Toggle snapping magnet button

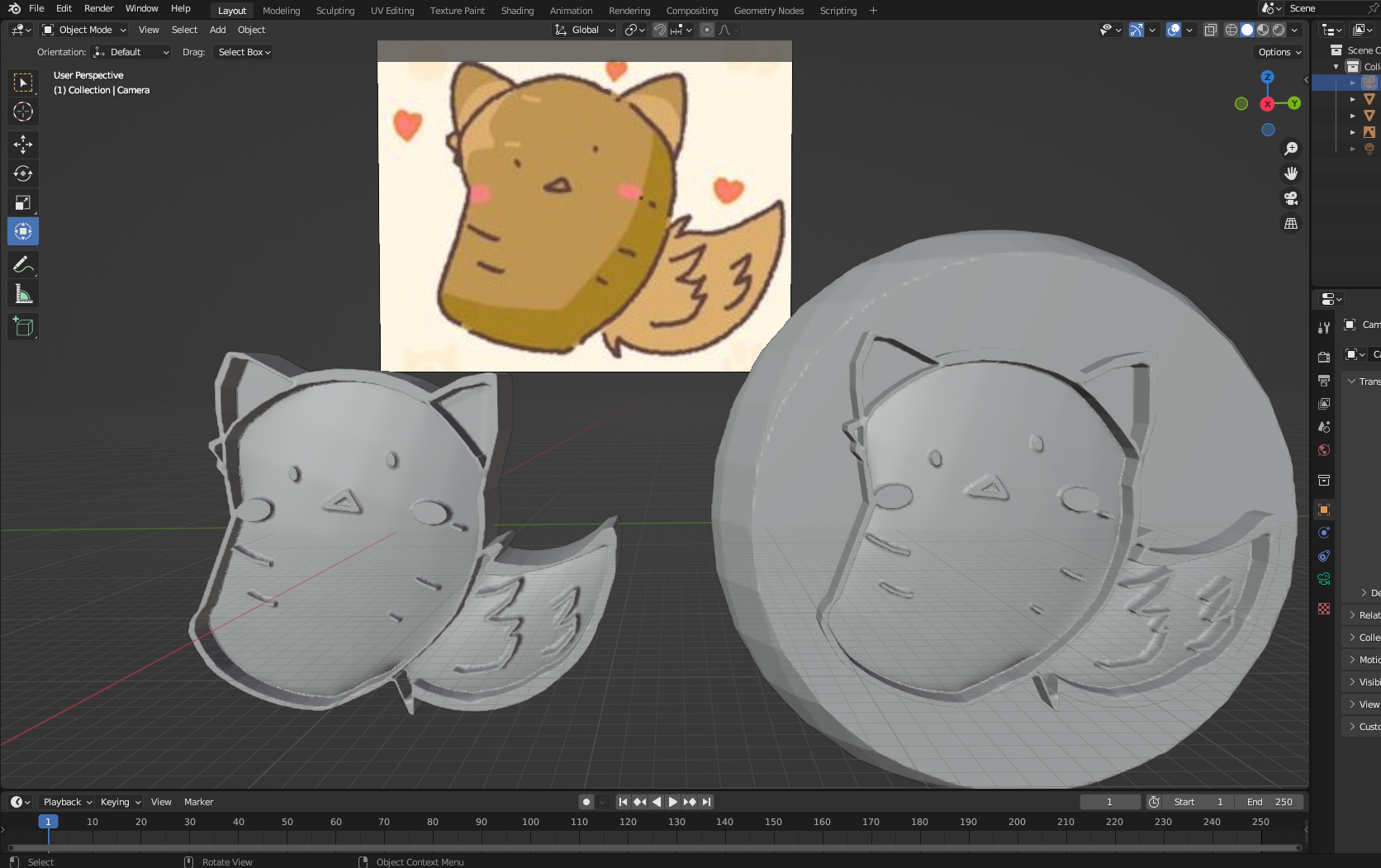click(659, 30)
